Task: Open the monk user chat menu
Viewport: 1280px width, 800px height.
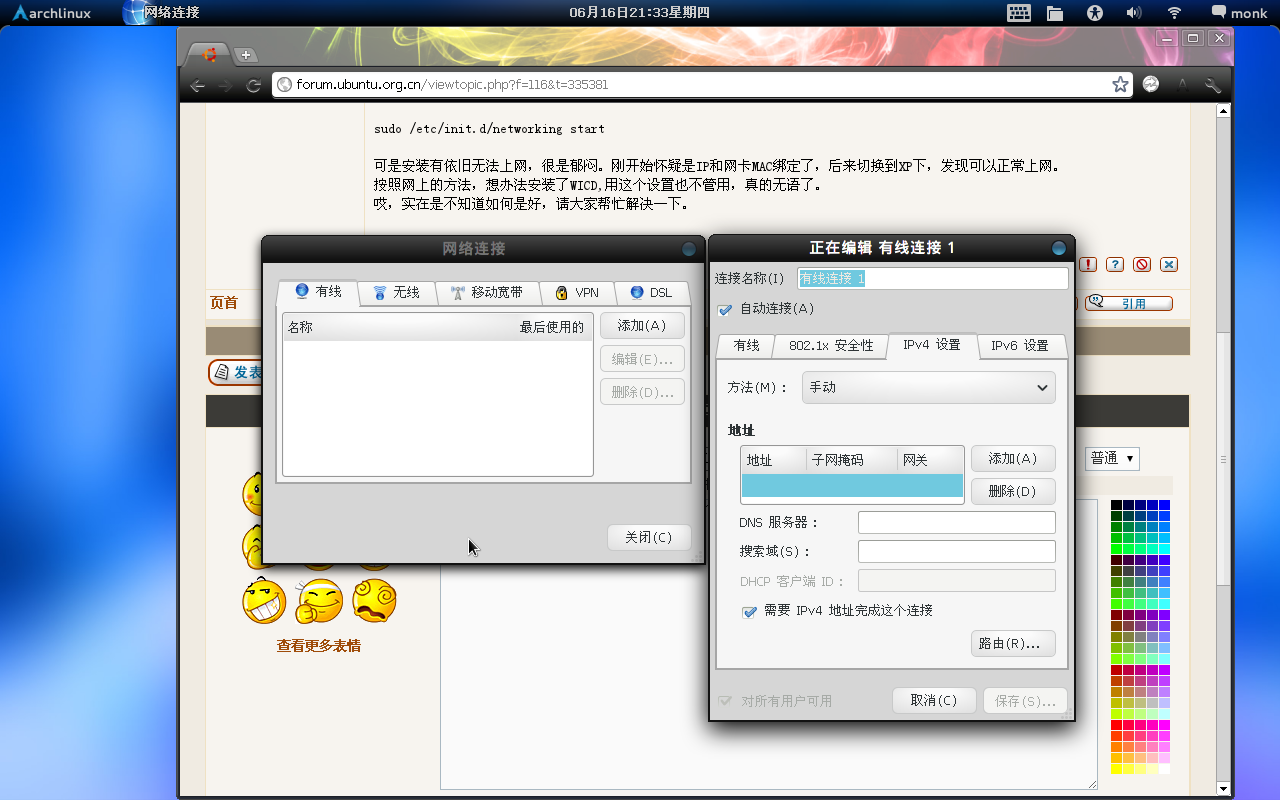Action: (1239, 12)
